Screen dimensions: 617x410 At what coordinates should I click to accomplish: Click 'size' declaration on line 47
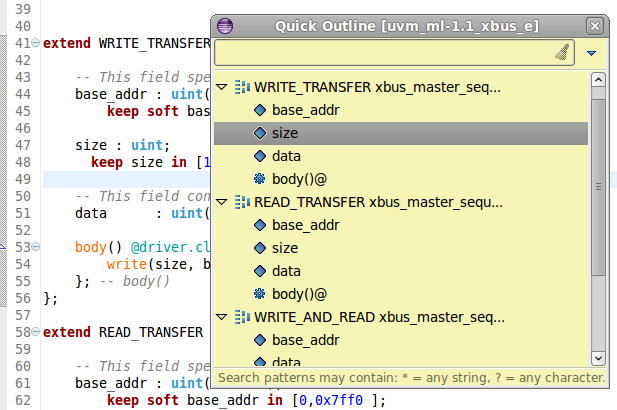click(x=91, y=145)
